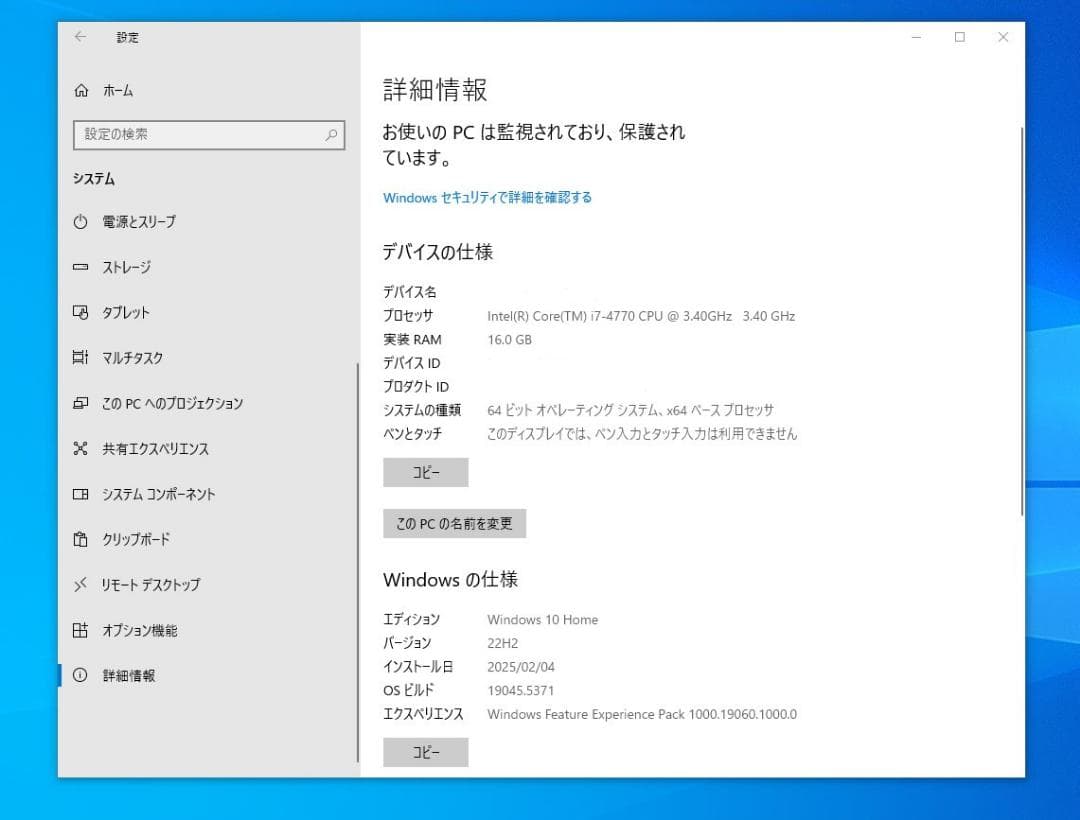This screenshot has width=1080, height=820.
Task: Click the タブレット tablet icon
Action: (81, 312)
